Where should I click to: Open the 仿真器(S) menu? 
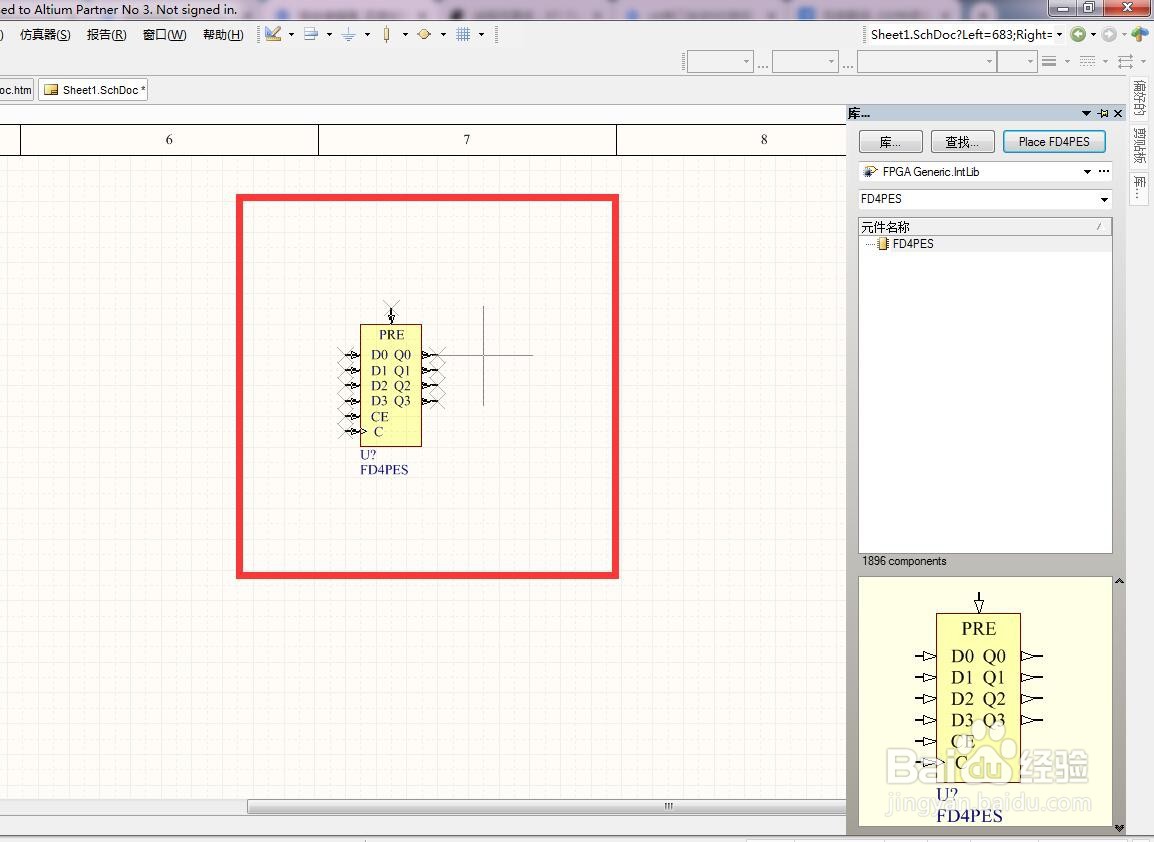pyautogui.click(x=45, y=35)
